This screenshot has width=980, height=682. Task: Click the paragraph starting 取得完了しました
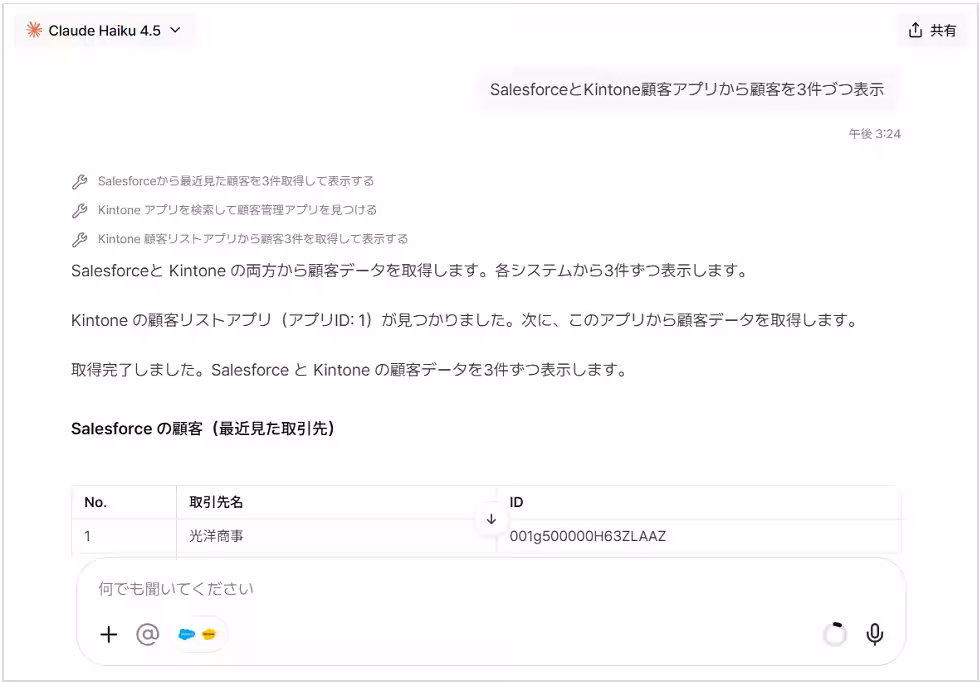coord(349,369)
